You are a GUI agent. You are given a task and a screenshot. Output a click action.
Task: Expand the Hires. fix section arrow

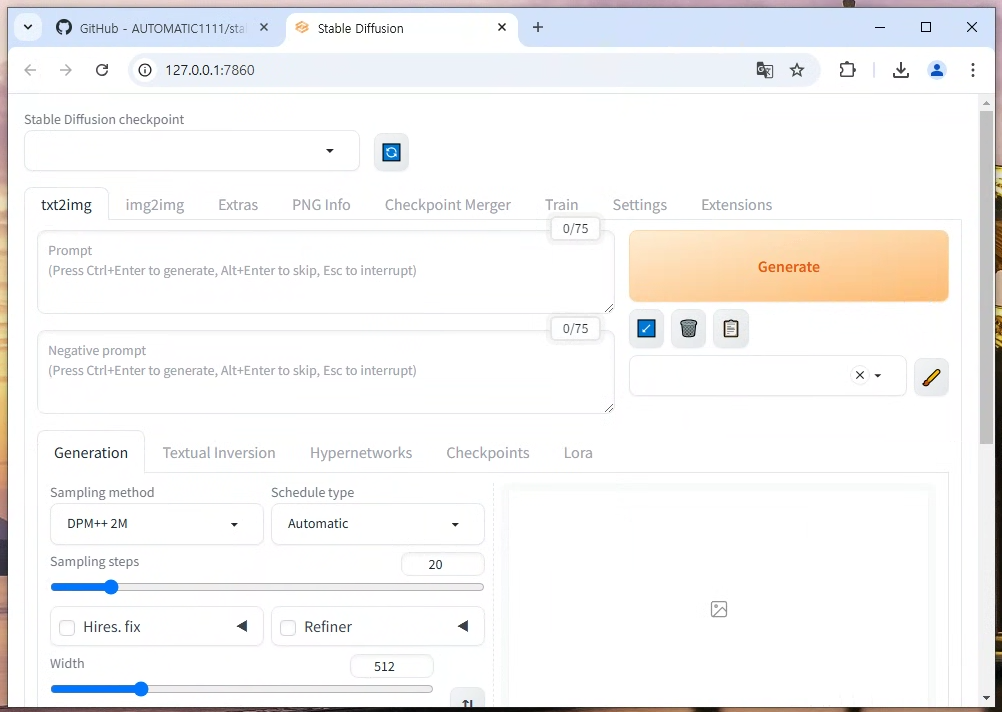(242, 626)
